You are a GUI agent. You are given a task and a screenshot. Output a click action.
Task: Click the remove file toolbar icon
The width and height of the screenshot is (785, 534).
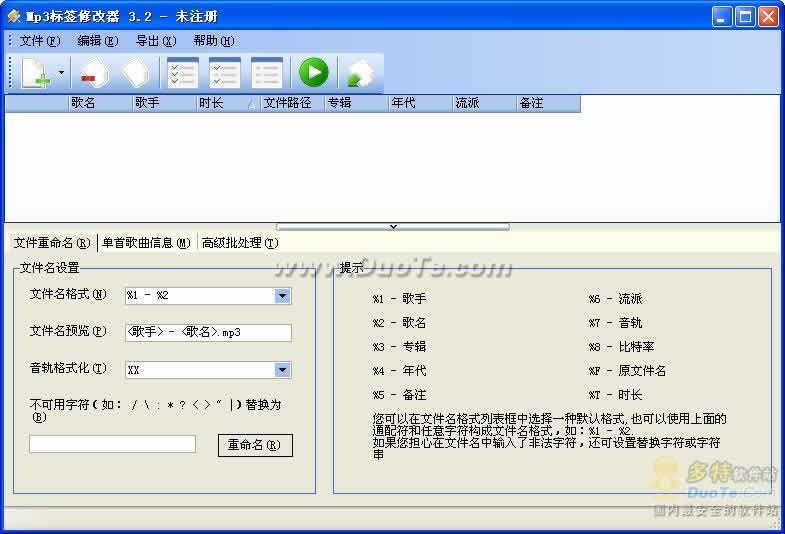[x=95, y=73]
